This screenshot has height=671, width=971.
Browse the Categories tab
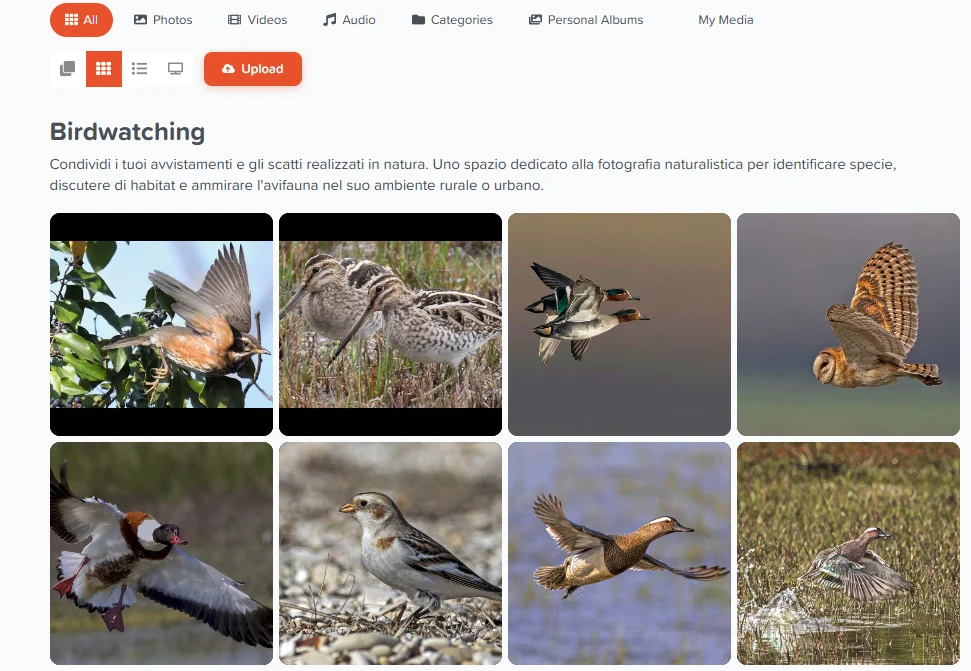(452, 20)
